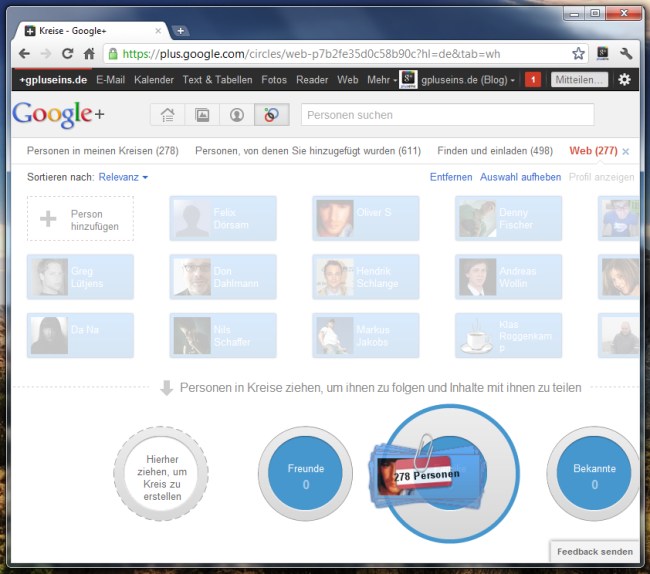Open the wrench settings menu in Chrome
Image resolution: width=650 pixels, height=574 pixels.
pyautogui.click(x=626, y=53)
